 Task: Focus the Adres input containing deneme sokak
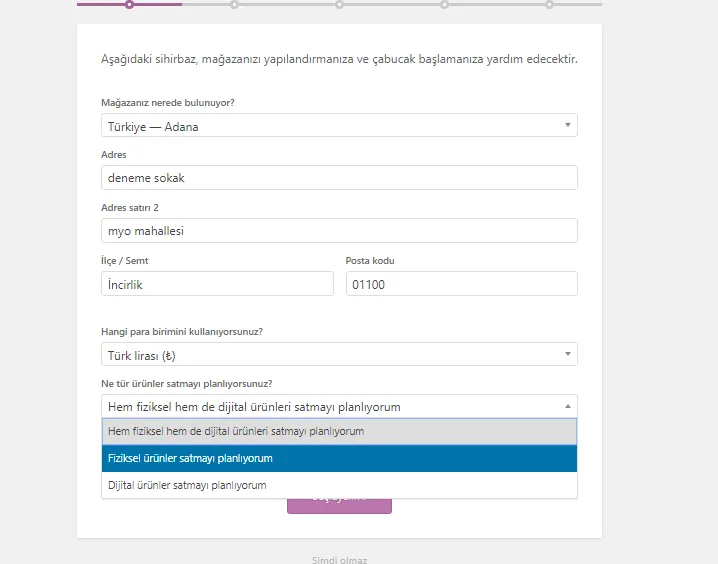339,178
